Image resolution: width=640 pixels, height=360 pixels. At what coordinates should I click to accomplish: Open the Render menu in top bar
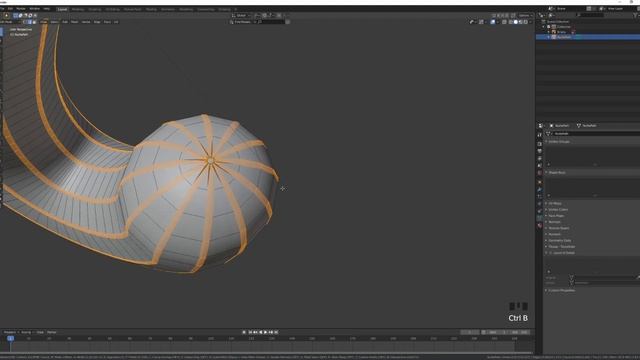(20, 9)
